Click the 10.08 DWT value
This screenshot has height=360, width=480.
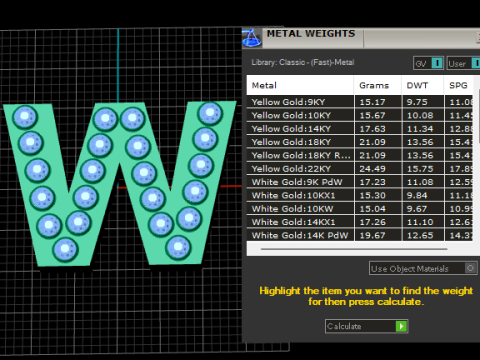click(x=420, y=115)
